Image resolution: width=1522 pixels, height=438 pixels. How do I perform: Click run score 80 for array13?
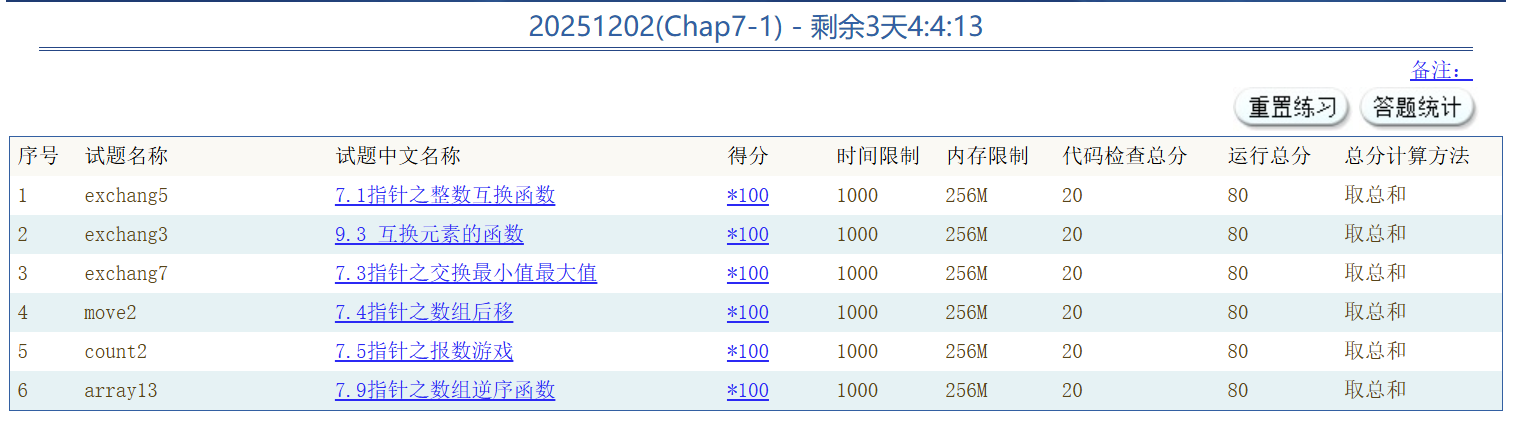pos(1238,390)
